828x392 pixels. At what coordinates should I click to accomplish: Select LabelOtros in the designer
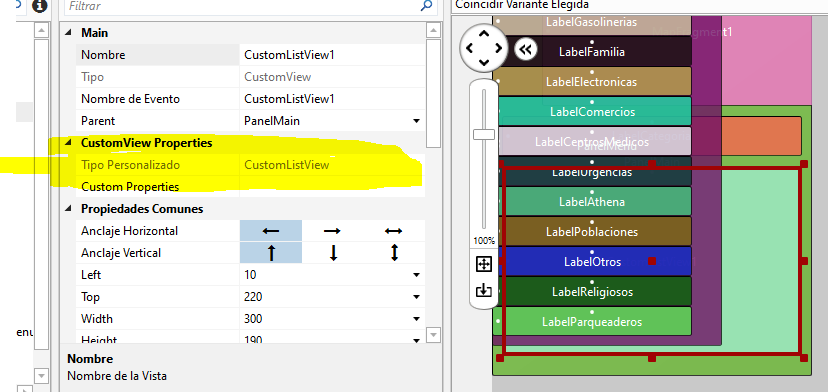coord(592,262)
